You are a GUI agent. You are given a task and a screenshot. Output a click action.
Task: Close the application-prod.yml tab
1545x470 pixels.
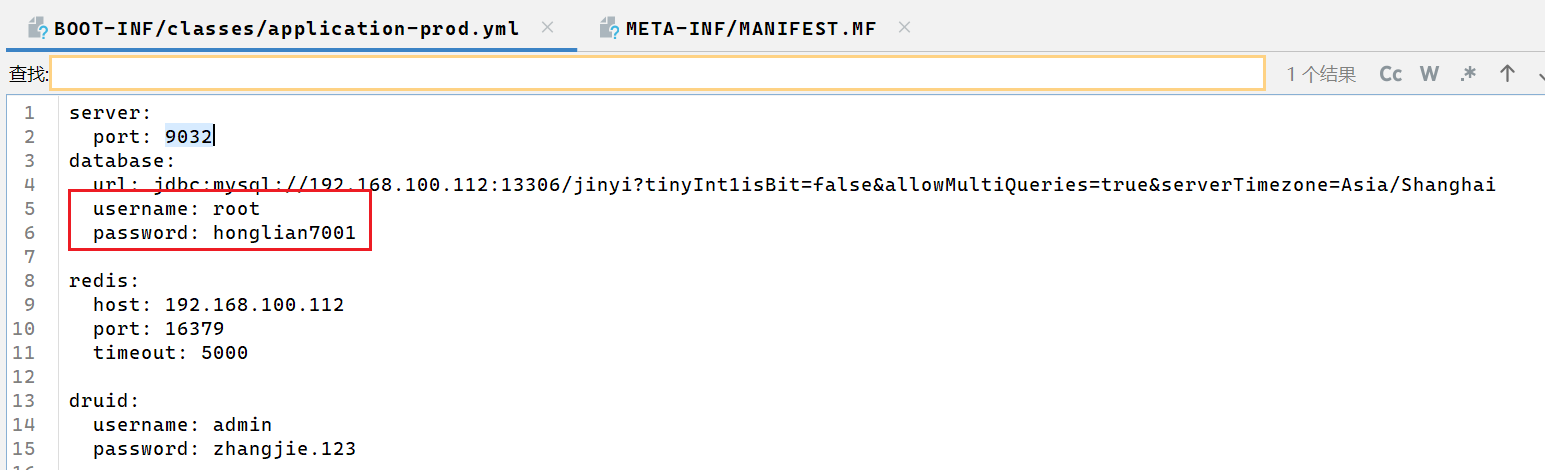(x=547, y=28)
